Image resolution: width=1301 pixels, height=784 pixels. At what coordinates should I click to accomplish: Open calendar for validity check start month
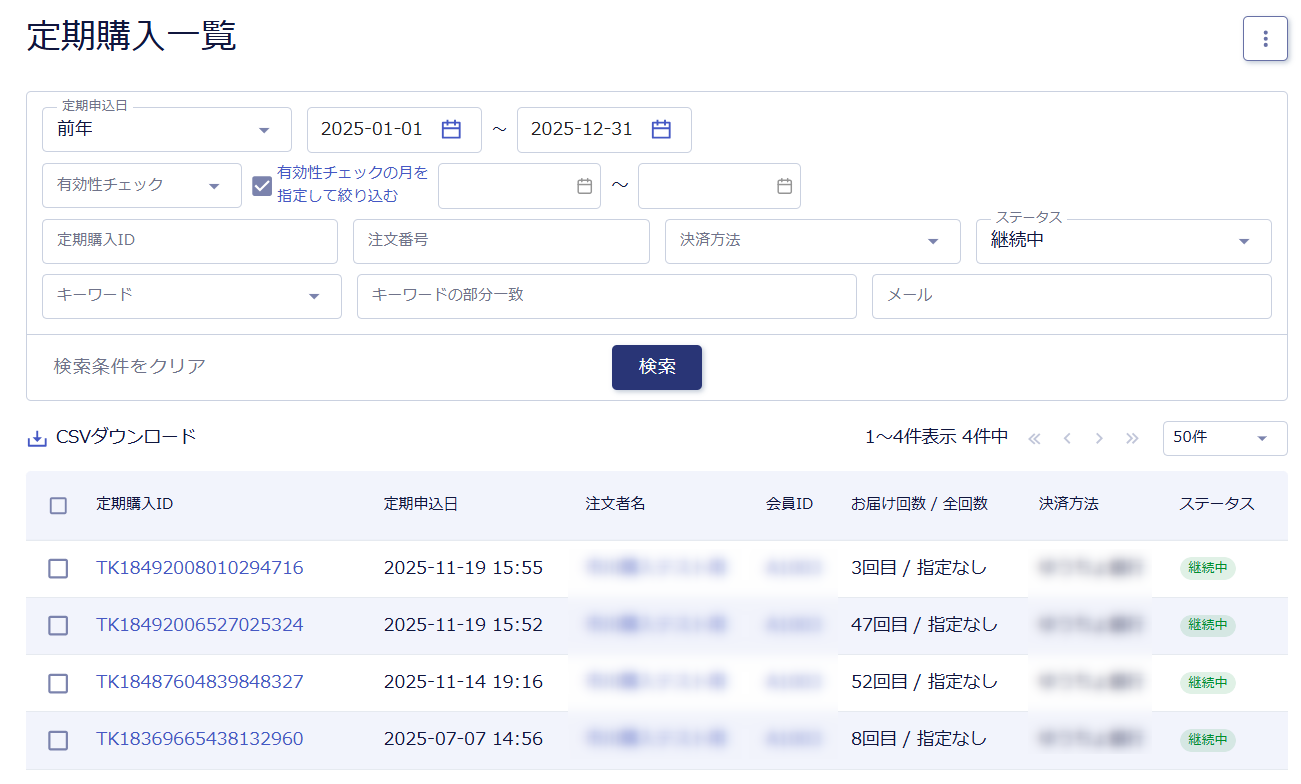coord(585,186)
